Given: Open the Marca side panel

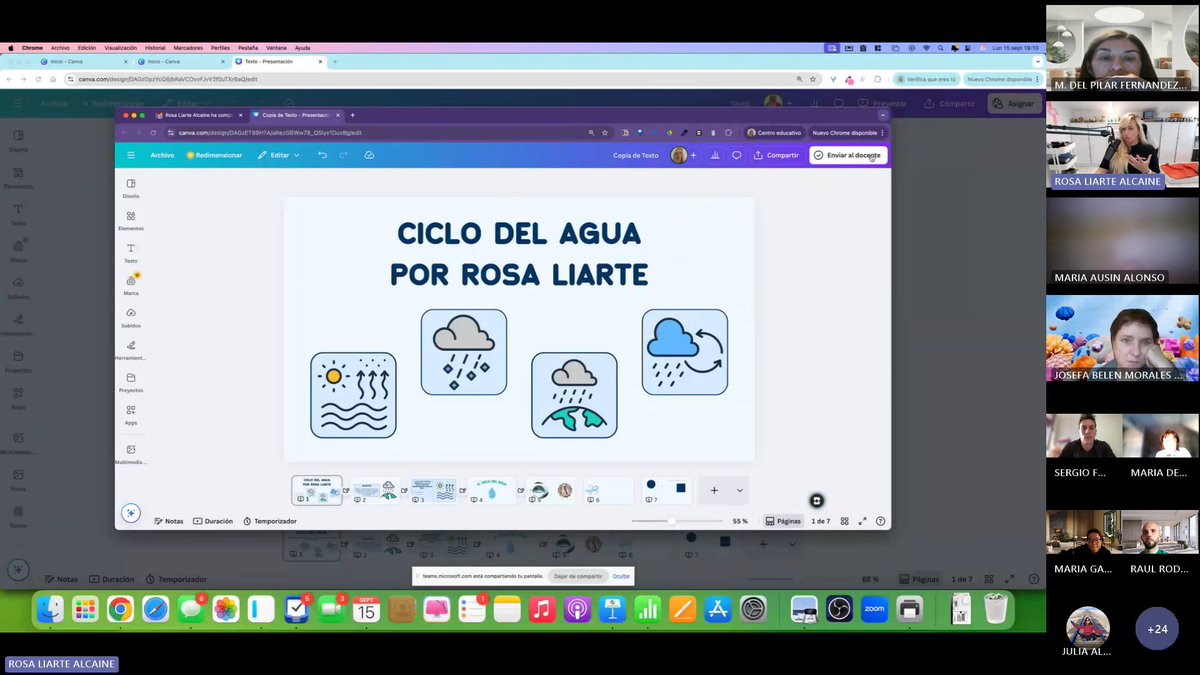Looking at the screenshot, I should 131,285.
